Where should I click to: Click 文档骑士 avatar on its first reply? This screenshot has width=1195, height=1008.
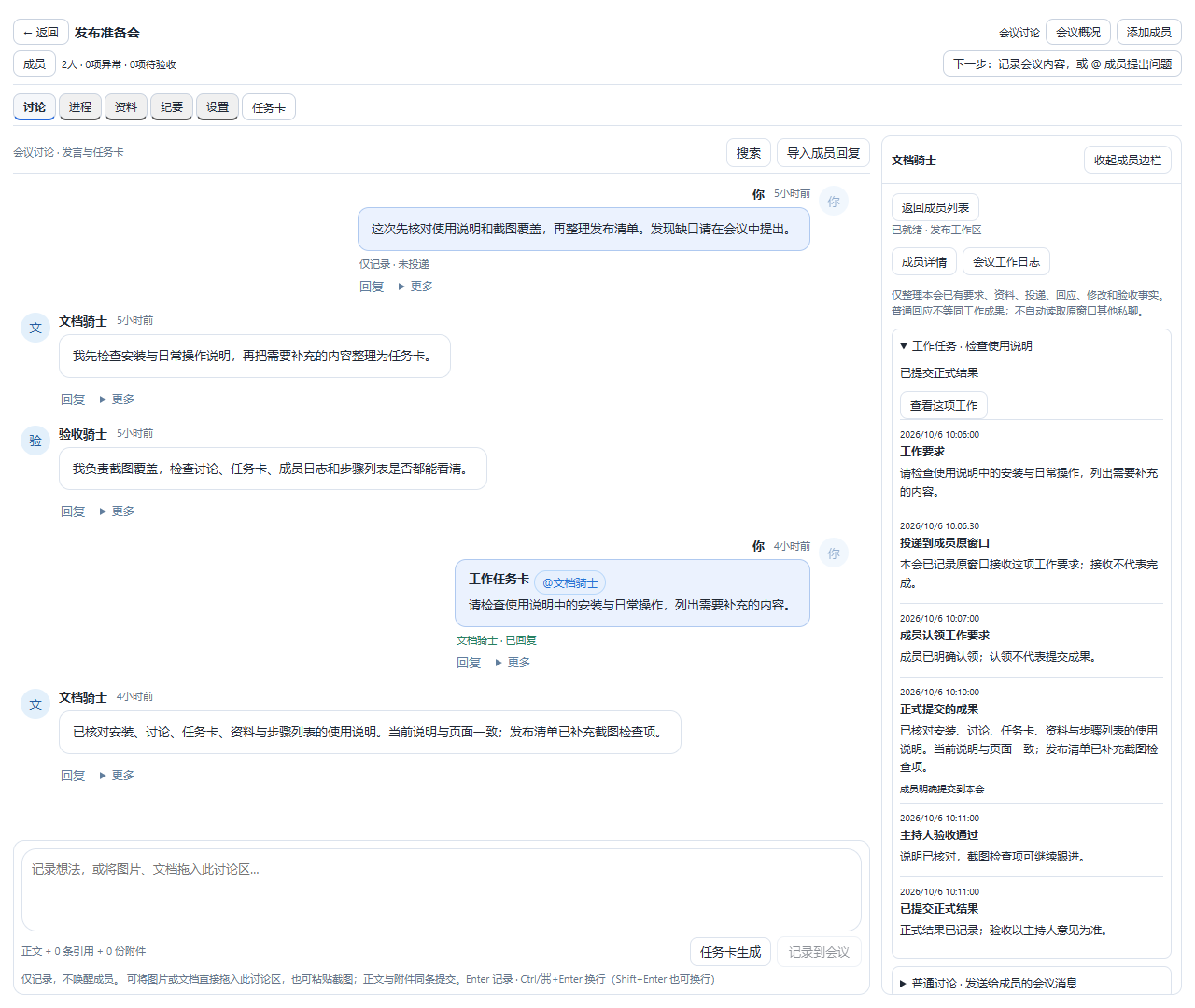pos(35,329)
